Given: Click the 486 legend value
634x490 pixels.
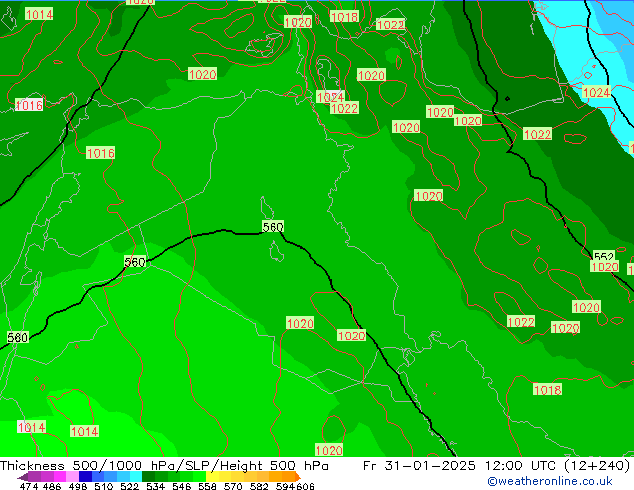Looking at the screenshot, I should 52,486.
